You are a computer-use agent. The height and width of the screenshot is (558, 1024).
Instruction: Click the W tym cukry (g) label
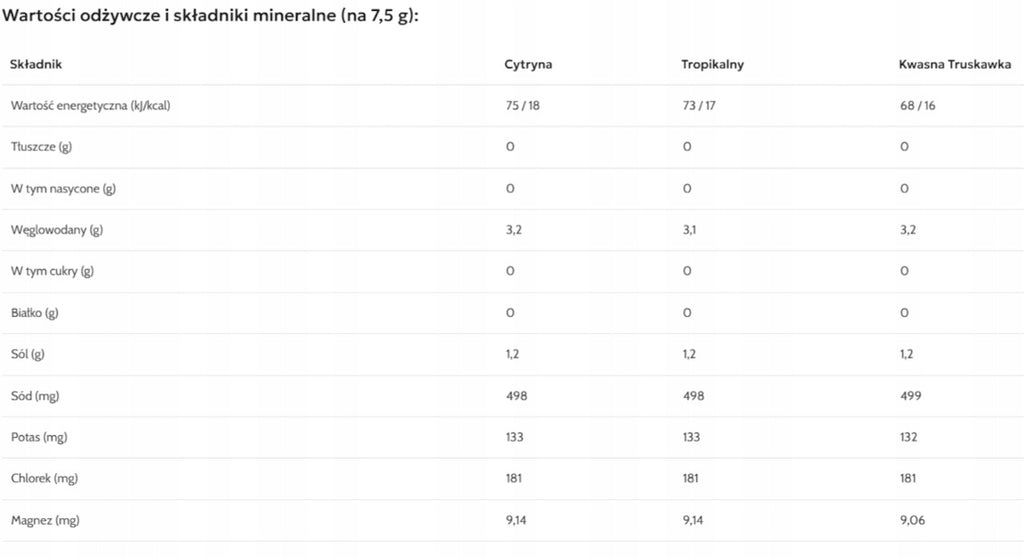pos(52,271)
